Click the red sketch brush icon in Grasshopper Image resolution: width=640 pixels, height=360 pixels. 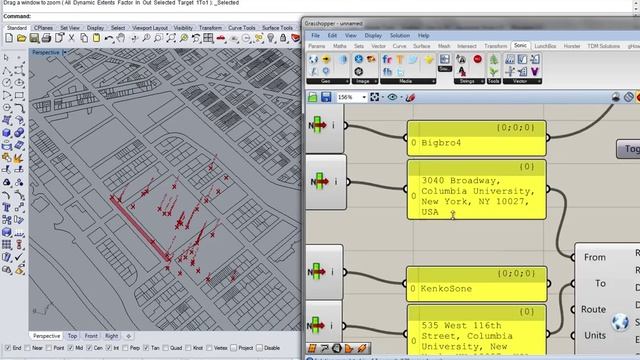point(411,97)
